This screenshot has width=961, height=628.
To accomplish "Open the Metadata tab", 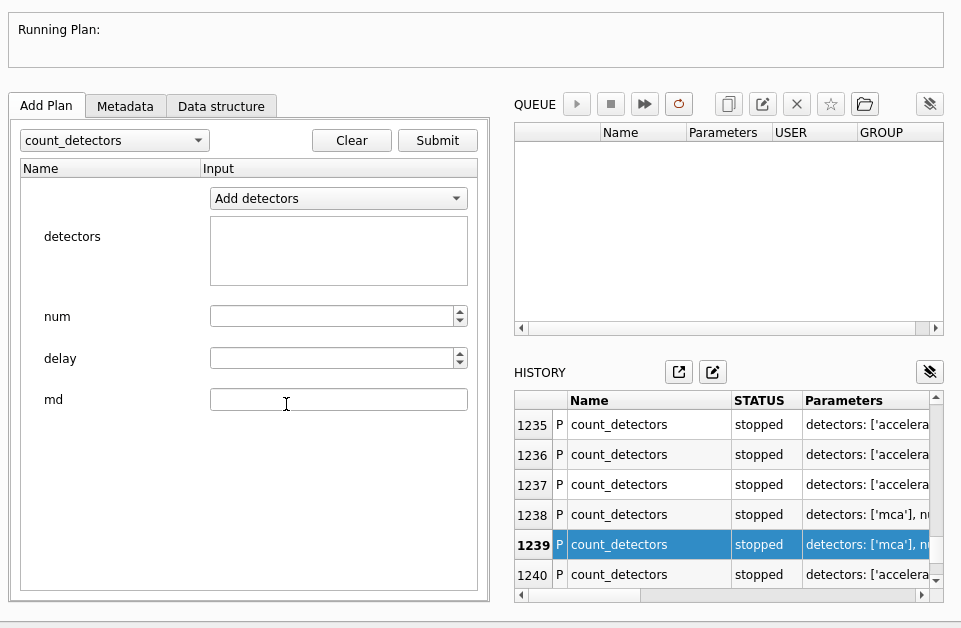I will click(126, 107).
